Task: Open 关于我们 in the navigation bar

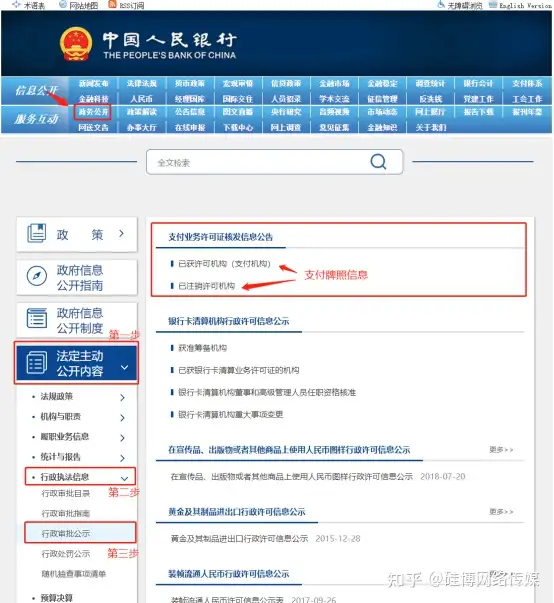Action: point(431,127)
